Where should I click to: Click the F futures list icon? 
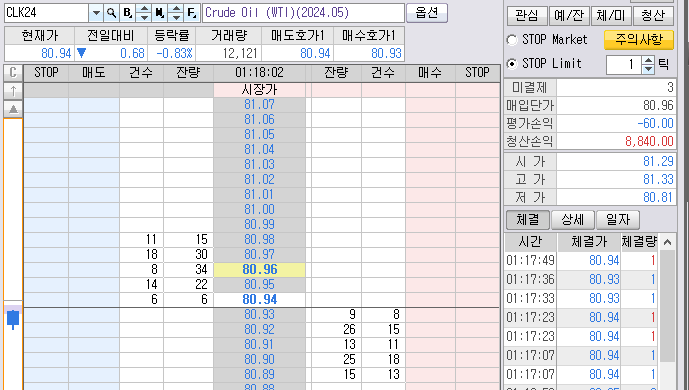click(x=192, y=13)
